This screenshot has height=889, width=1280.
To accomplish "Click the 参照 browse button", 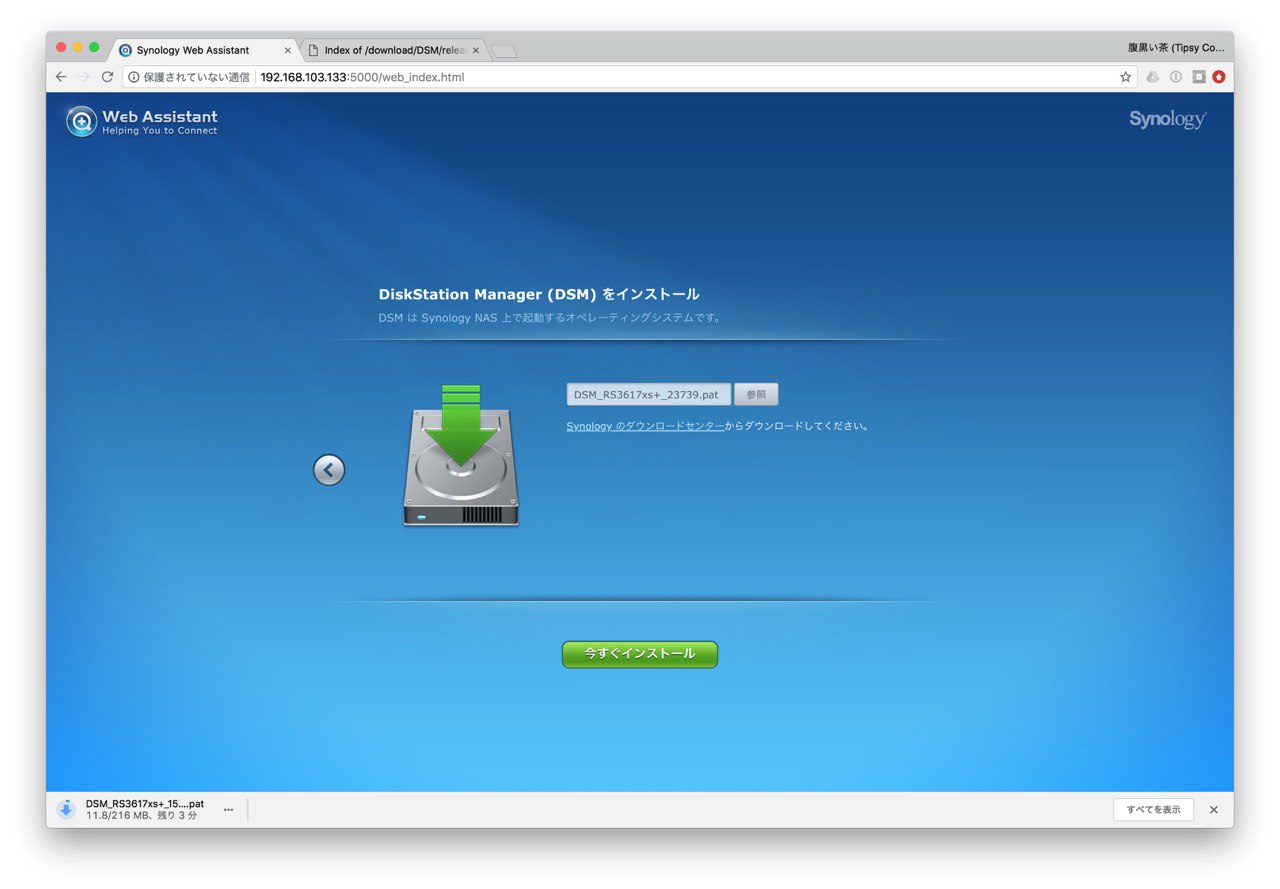I will pos(756,395).
